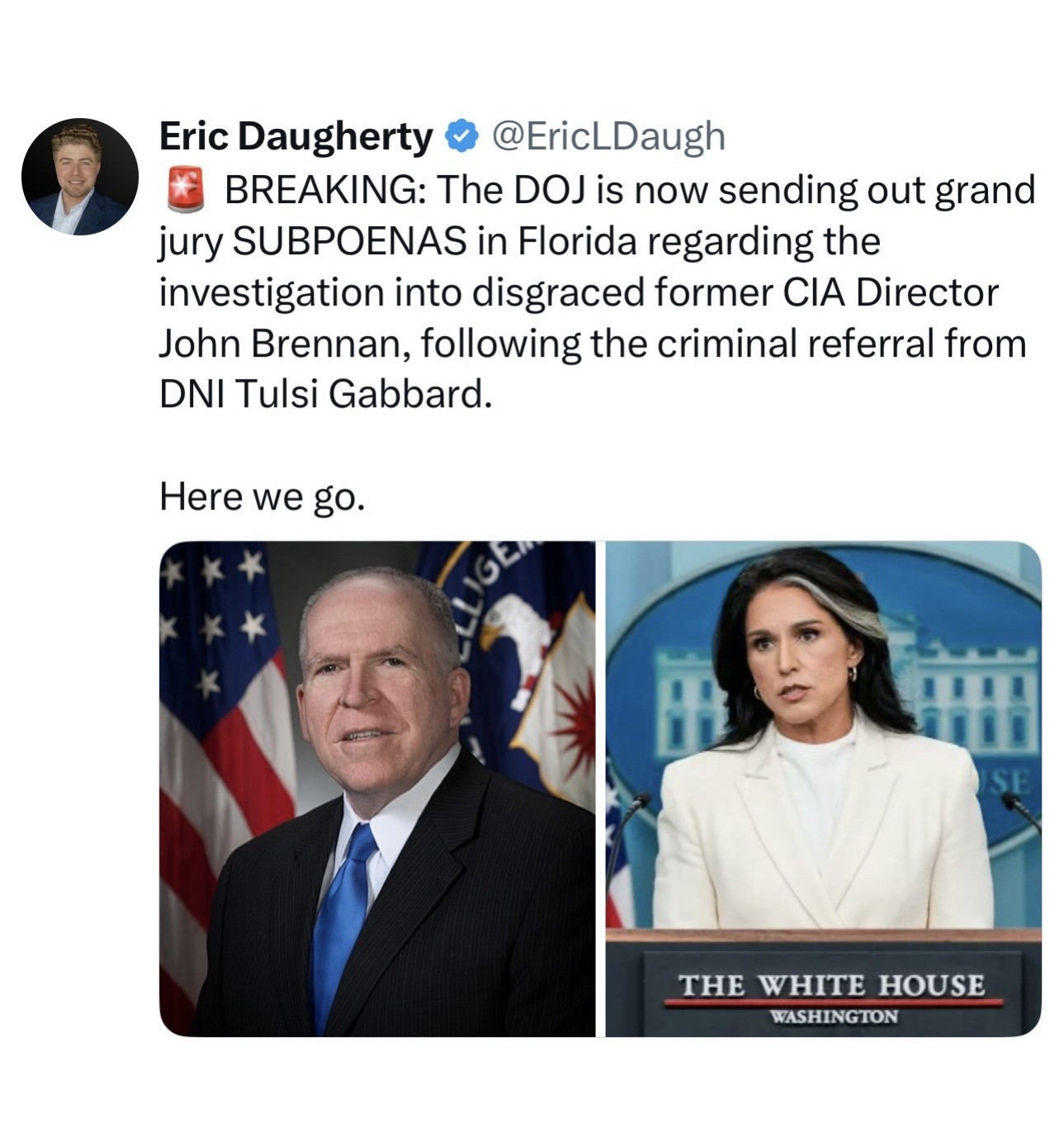Click the blue verified checkmark badge
This screenshot has height=1137, width=1064.
click(460, 137)
